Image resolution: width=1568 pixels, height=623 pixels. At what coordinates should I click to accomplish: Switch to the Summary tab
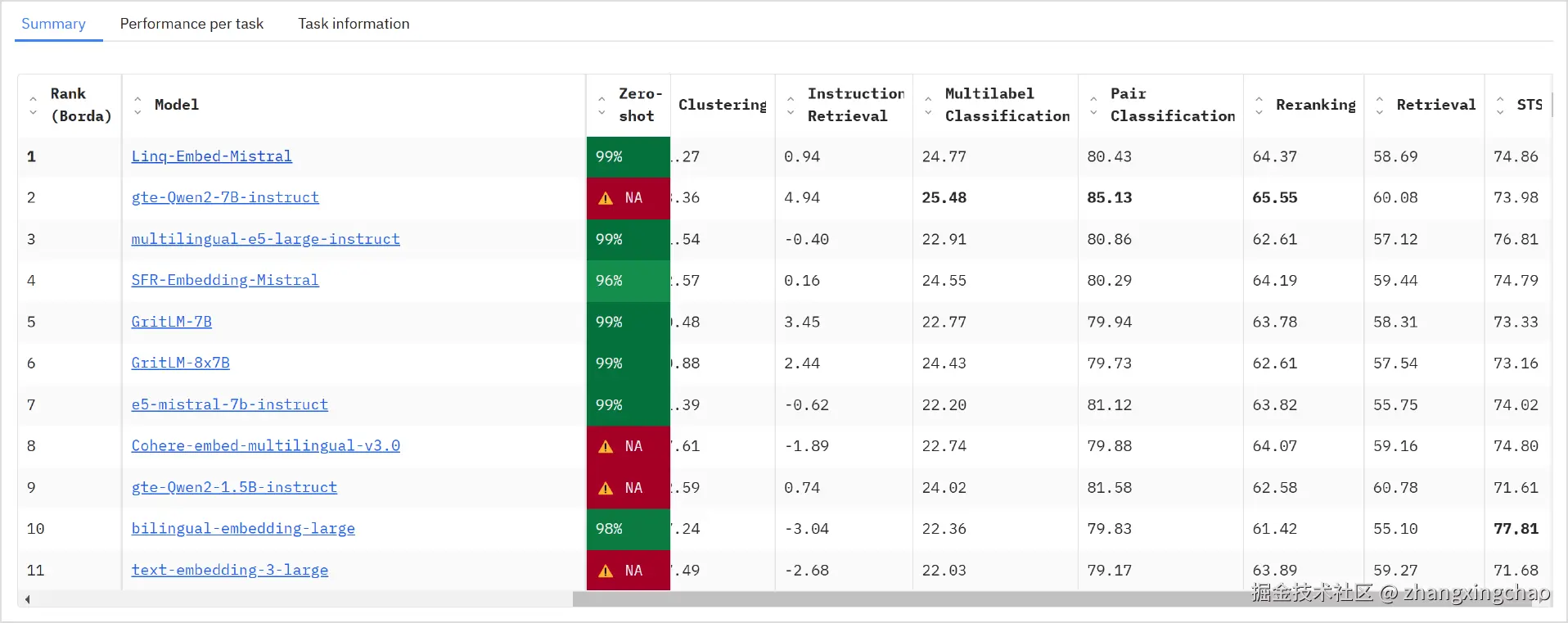pyautogui.click(x=53, y=24)
